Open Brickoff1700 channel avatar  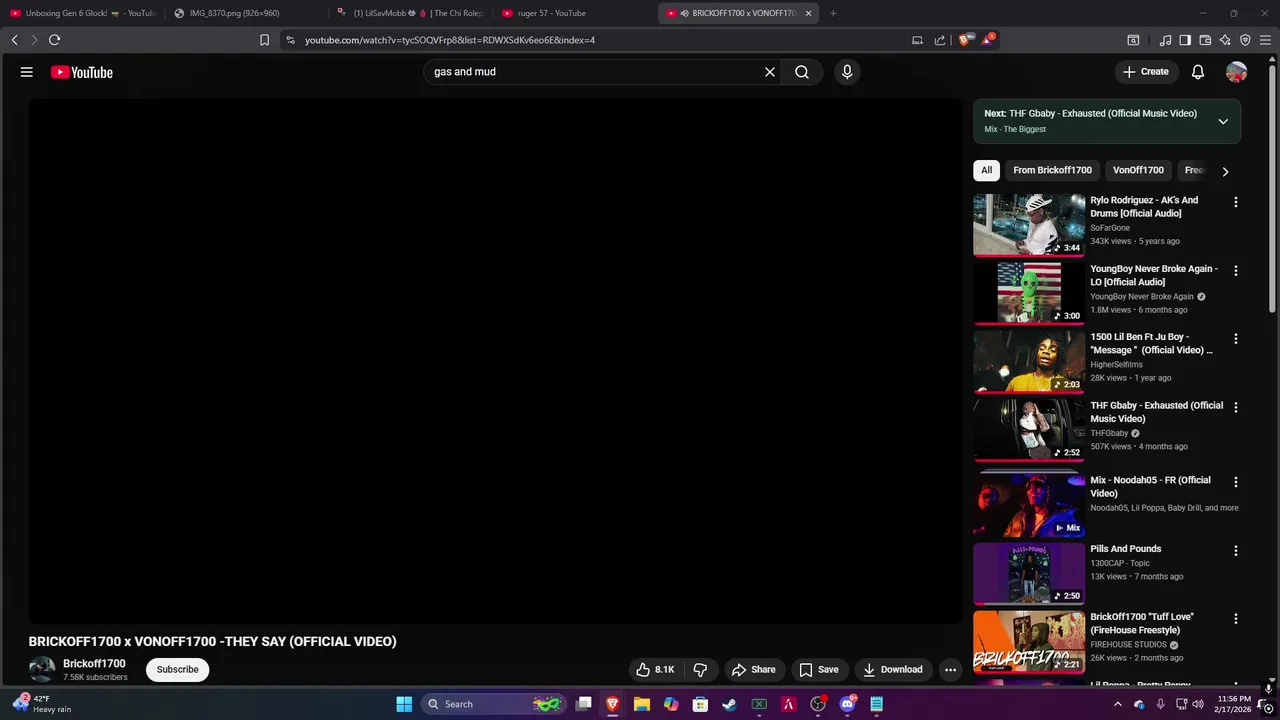tap(42, 670)
